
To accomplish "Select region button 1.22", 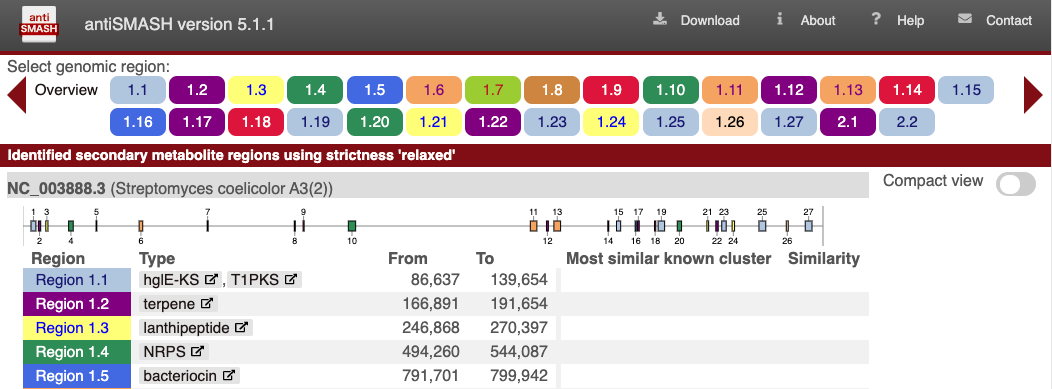I will (493, 122).
